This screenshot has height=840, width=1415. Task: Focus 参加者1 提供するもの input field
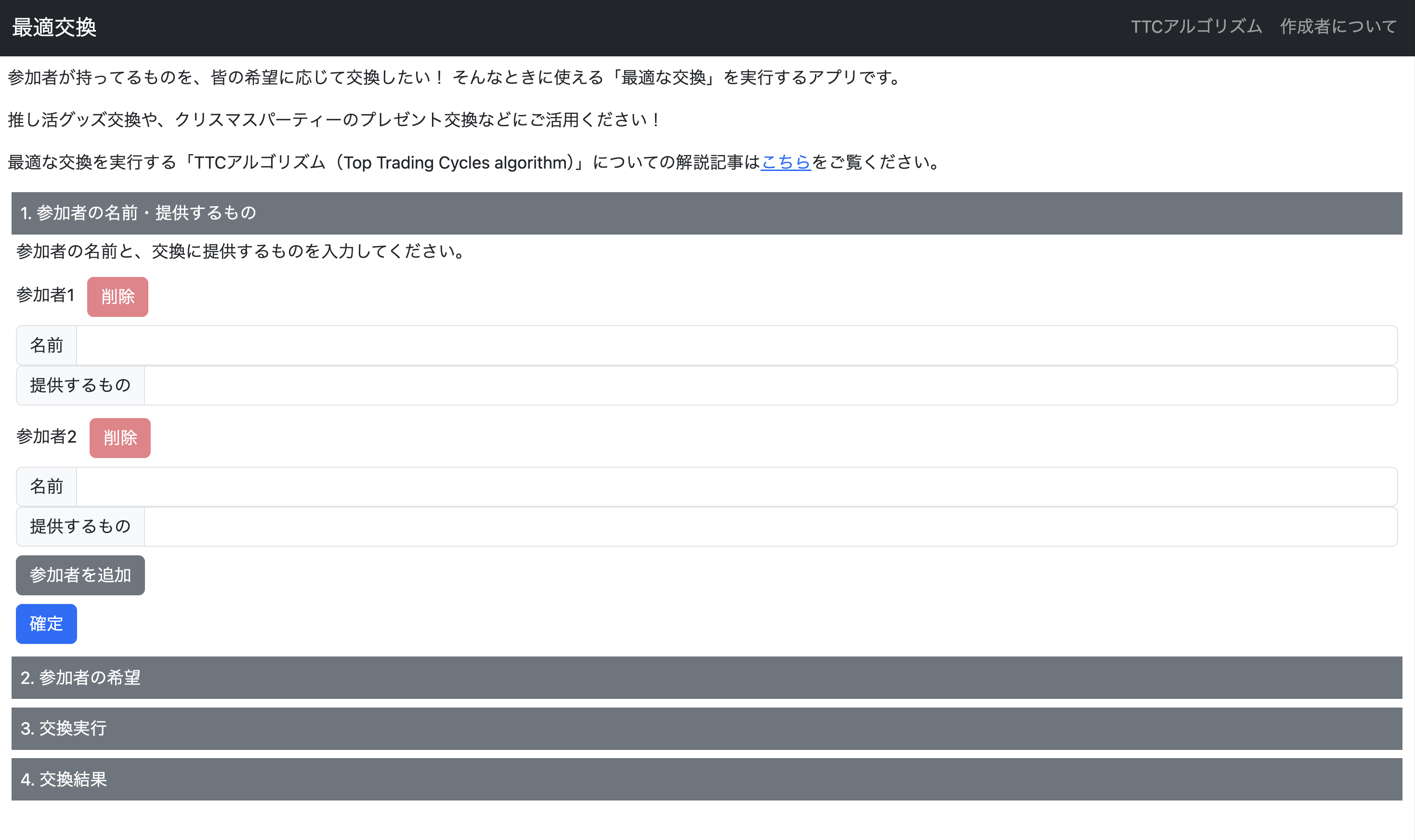coord(770,385)
